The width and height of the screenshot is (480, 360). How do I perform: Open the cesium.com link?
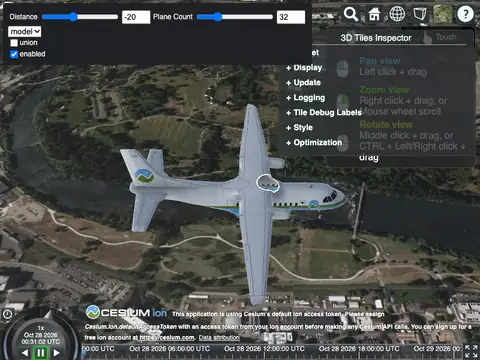[x=167, y=338]
